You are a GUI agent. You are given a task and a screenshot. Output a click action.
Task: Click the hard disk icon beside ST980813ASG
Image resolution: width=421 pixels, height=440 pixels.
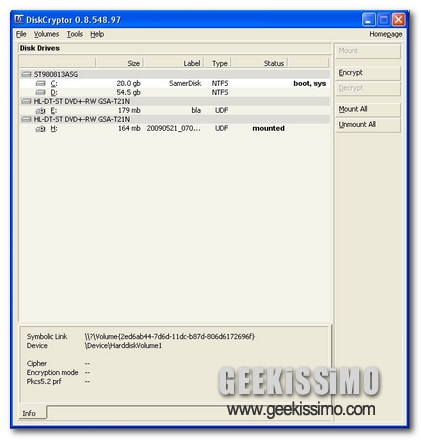(x=26, y=74)
